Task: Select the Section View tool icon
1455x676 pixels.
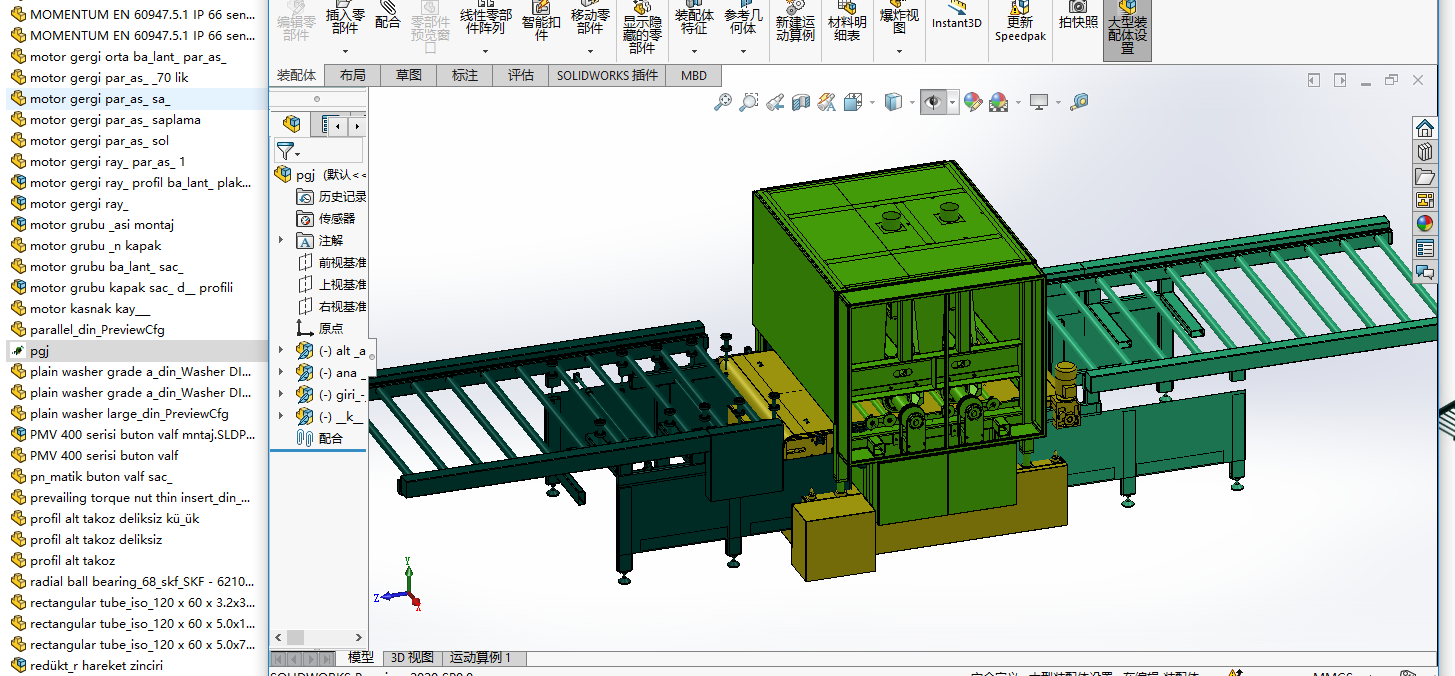Action: pyautogui.click(x=800, y=102)
